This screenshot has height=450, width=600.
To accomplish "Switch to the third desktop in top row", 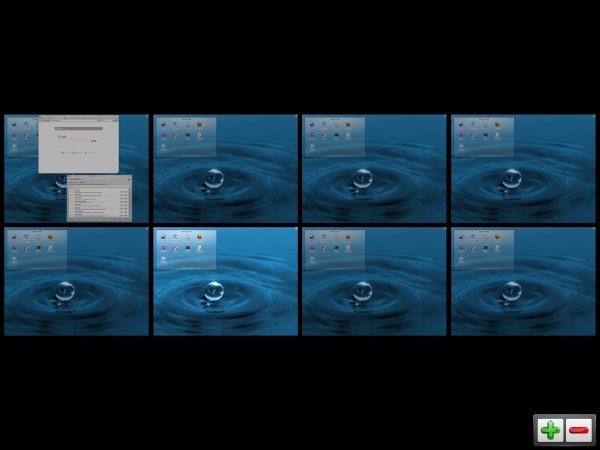I will [374, 168].
